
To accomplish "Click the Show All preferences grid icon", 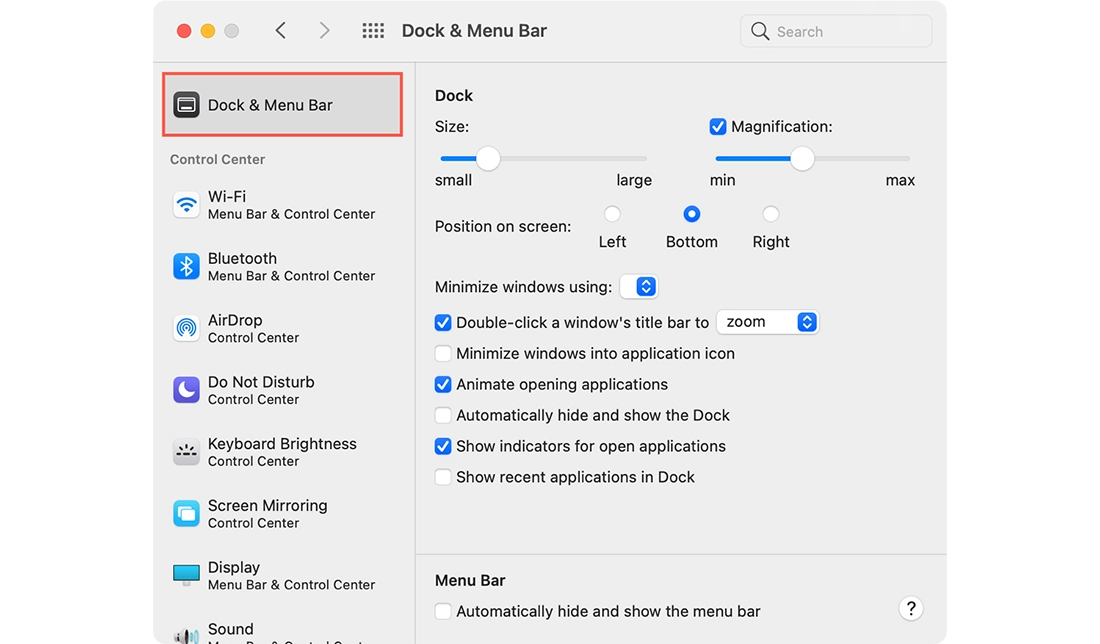I will point(373,30).
